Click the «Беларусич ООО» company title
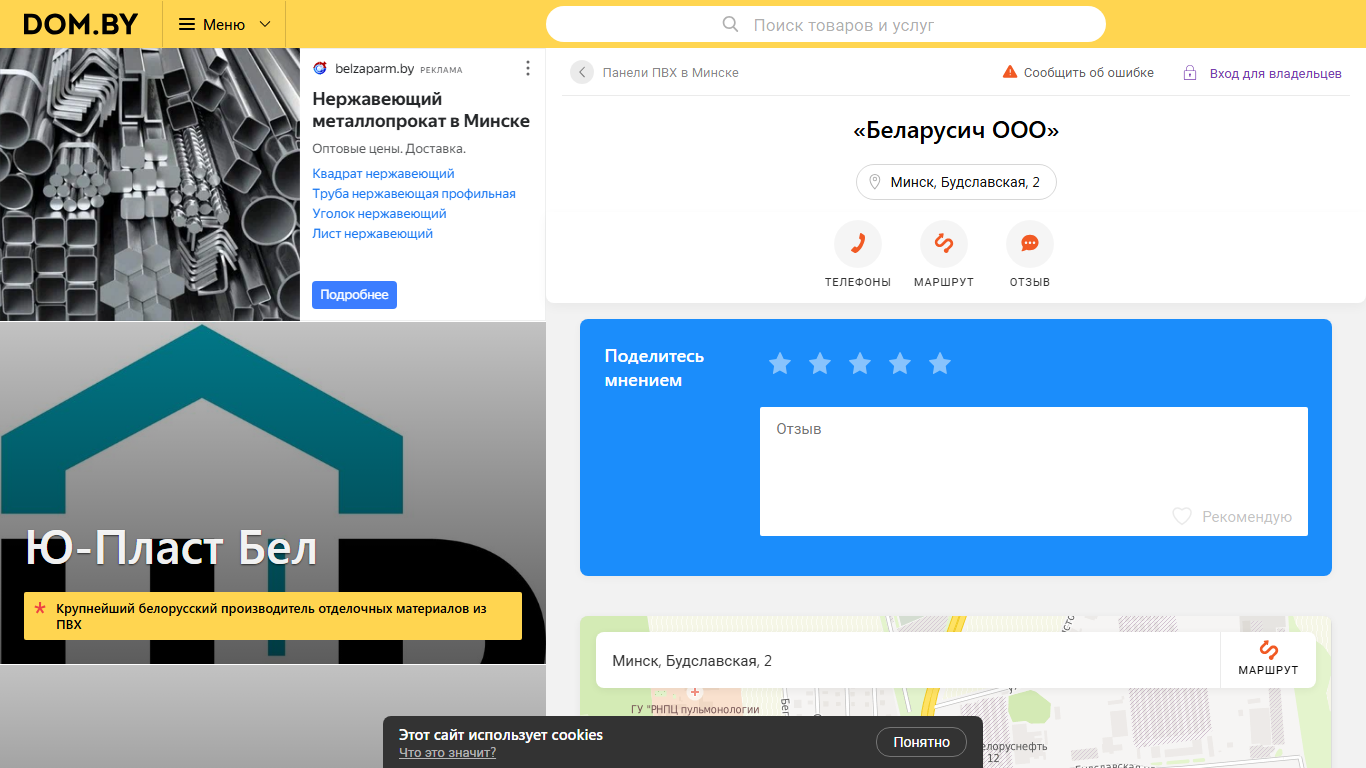 pyautogui.click(x=956, y=131)
